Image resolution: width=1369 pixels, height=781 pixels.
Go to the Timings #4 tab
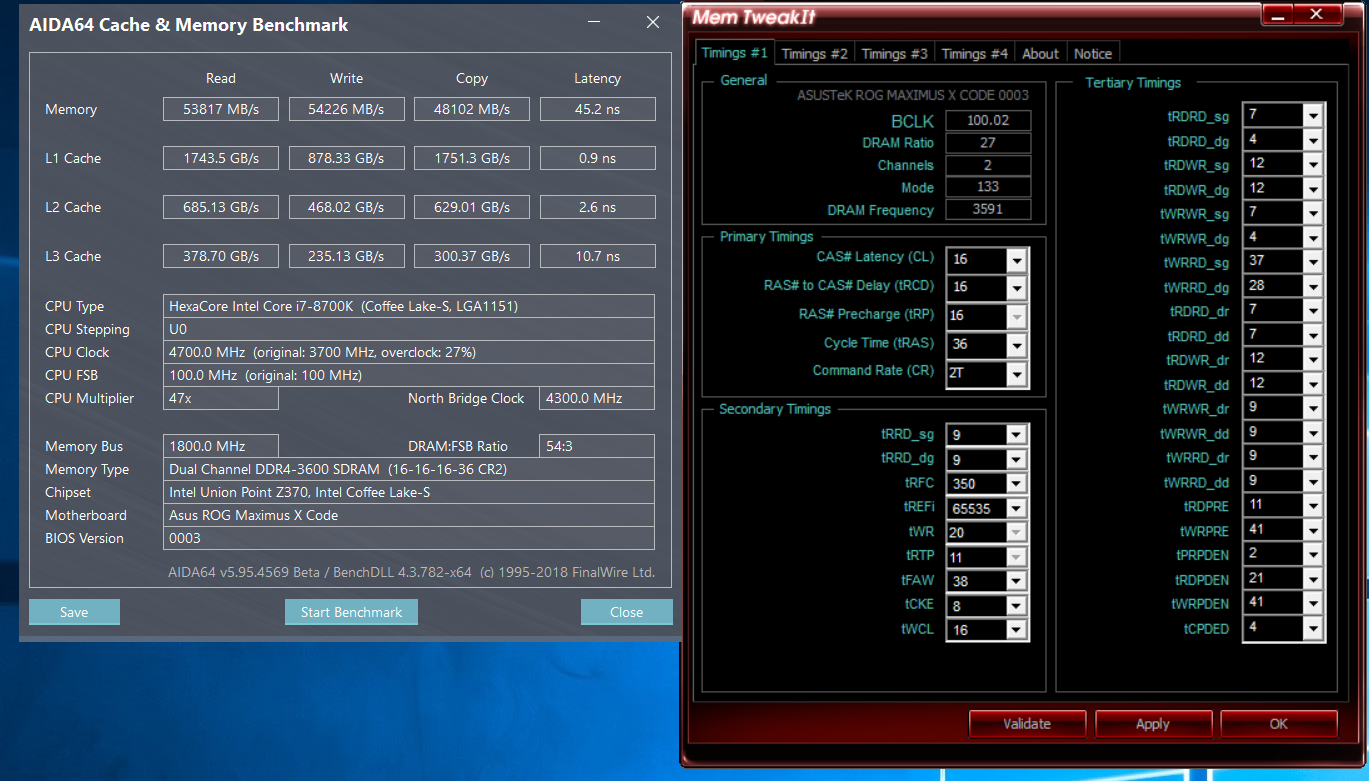pos(974,54)
